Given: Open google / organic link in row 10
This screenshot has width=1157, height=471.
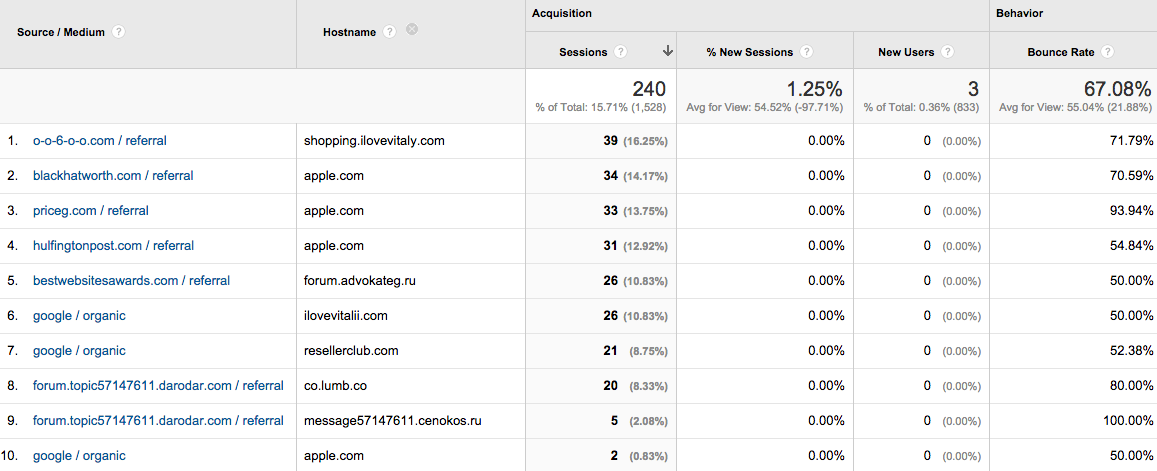Looking at the screenshot, I should point(79,455).
